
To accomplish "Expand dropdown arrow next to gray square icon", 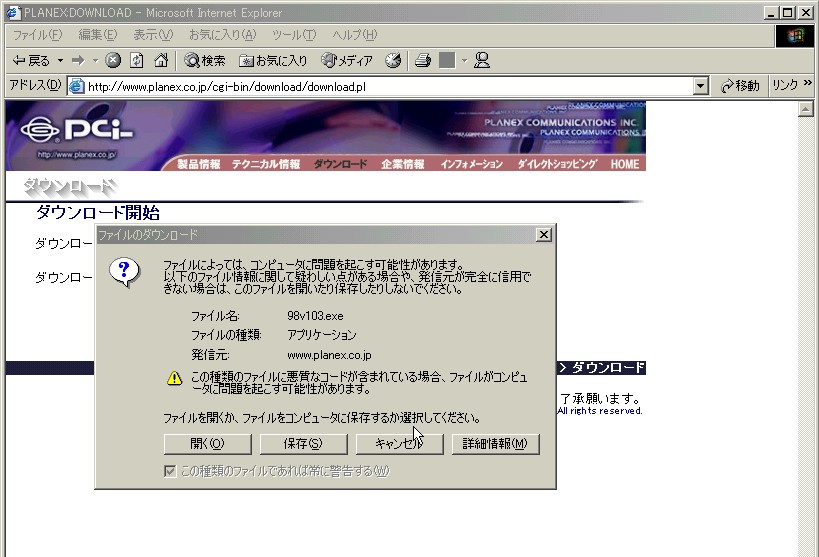I will [x=464, y=61].
